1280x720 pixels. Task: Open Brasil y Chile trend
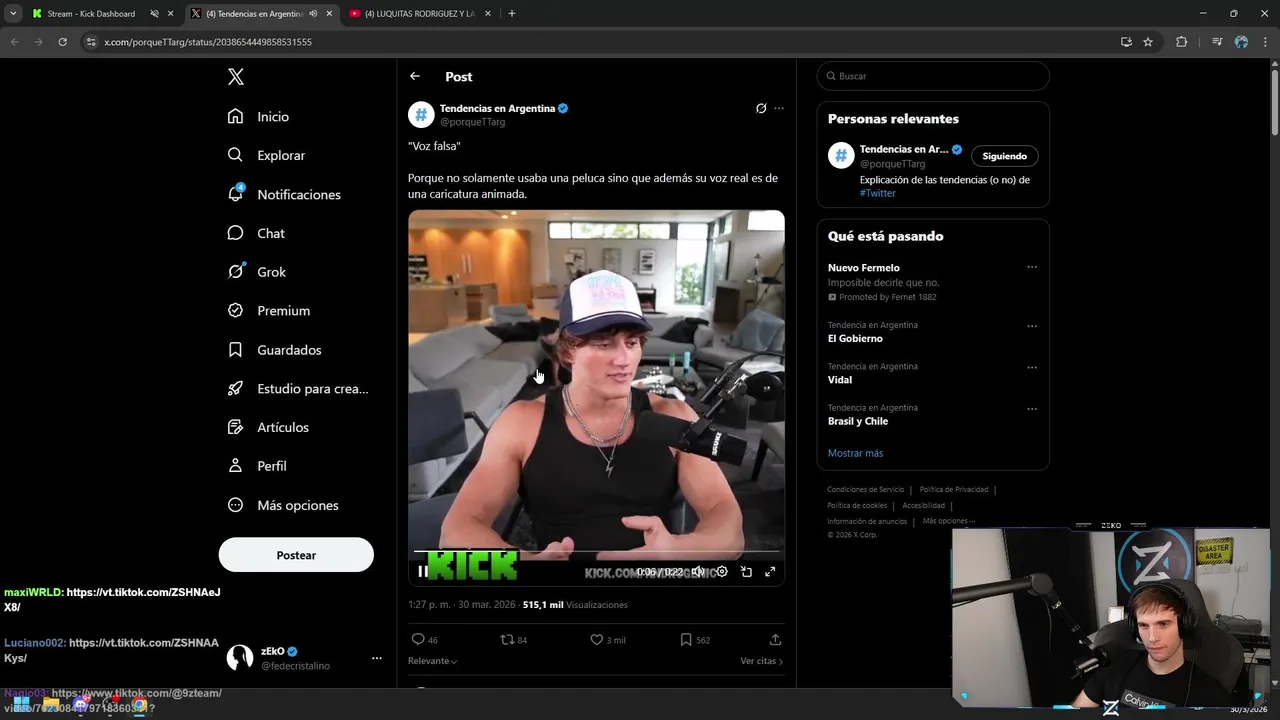coord(858,421)
